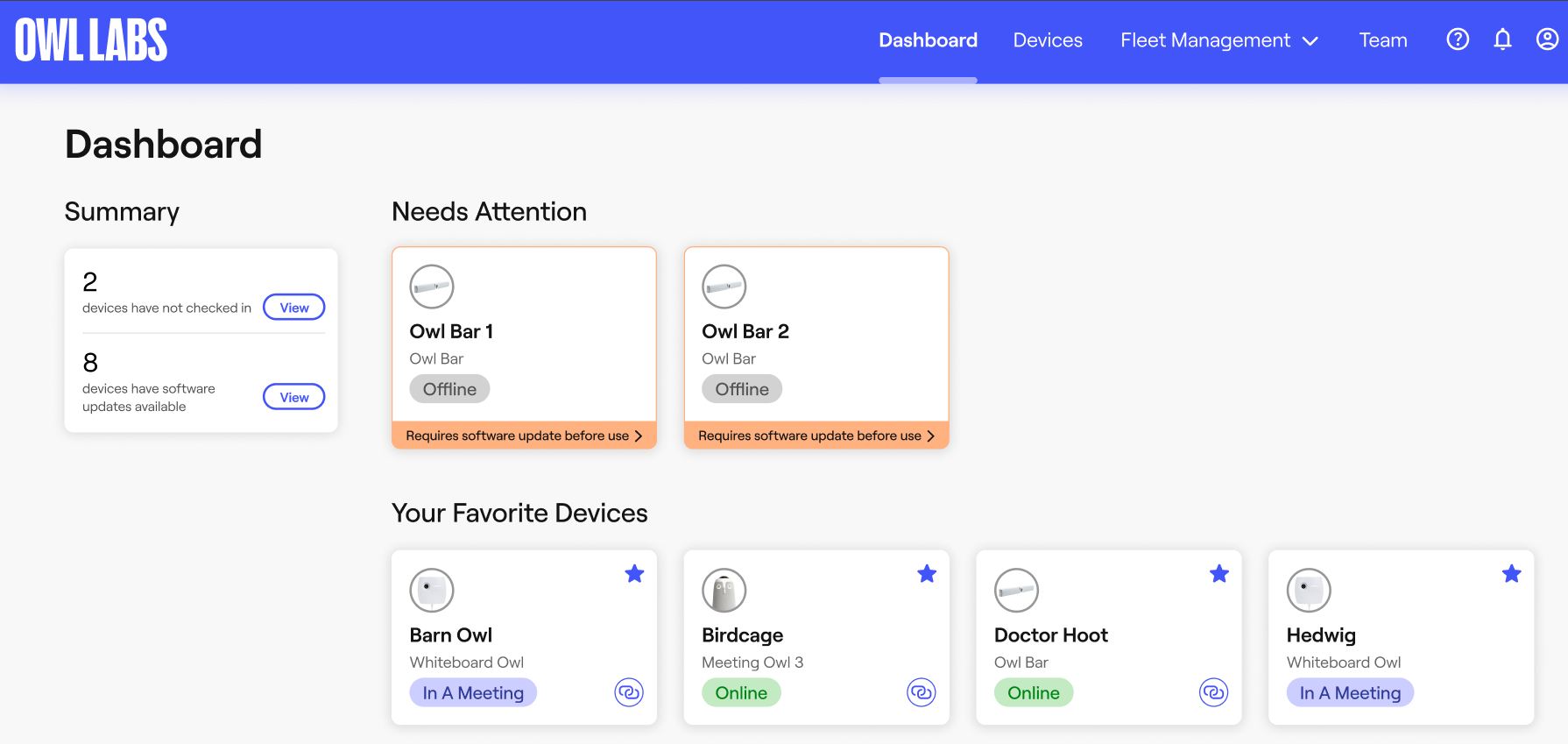The height and width of the screenshot is (744, 1568).
Task: Switch to the Team tab
Action: [x=1382, y=40]
